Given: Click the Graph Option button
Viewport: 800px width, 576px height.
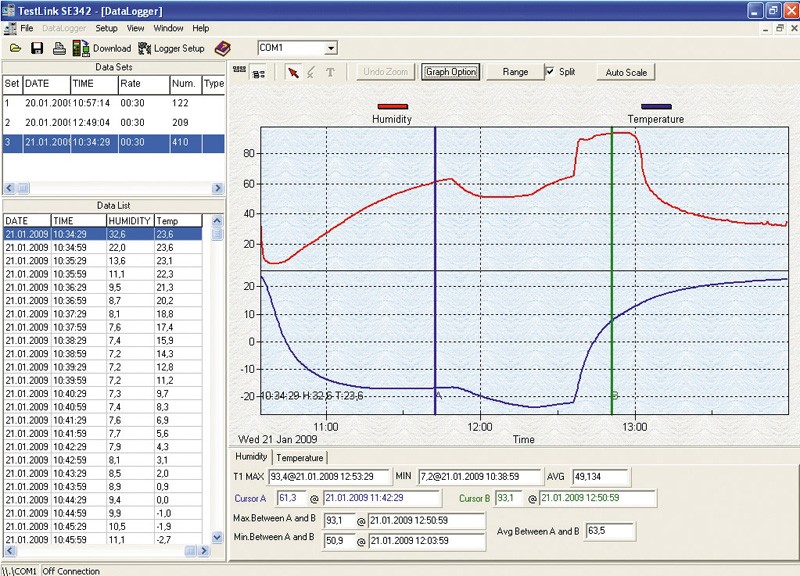Looking at the screenshot, I should [x=451, y=72].
